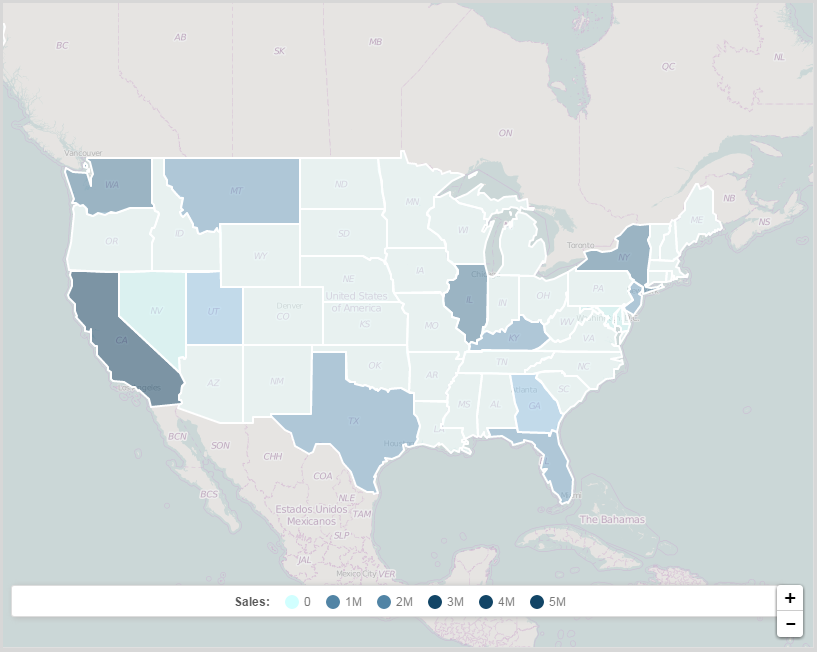Click the Wyoming state region

click(260, 256)
